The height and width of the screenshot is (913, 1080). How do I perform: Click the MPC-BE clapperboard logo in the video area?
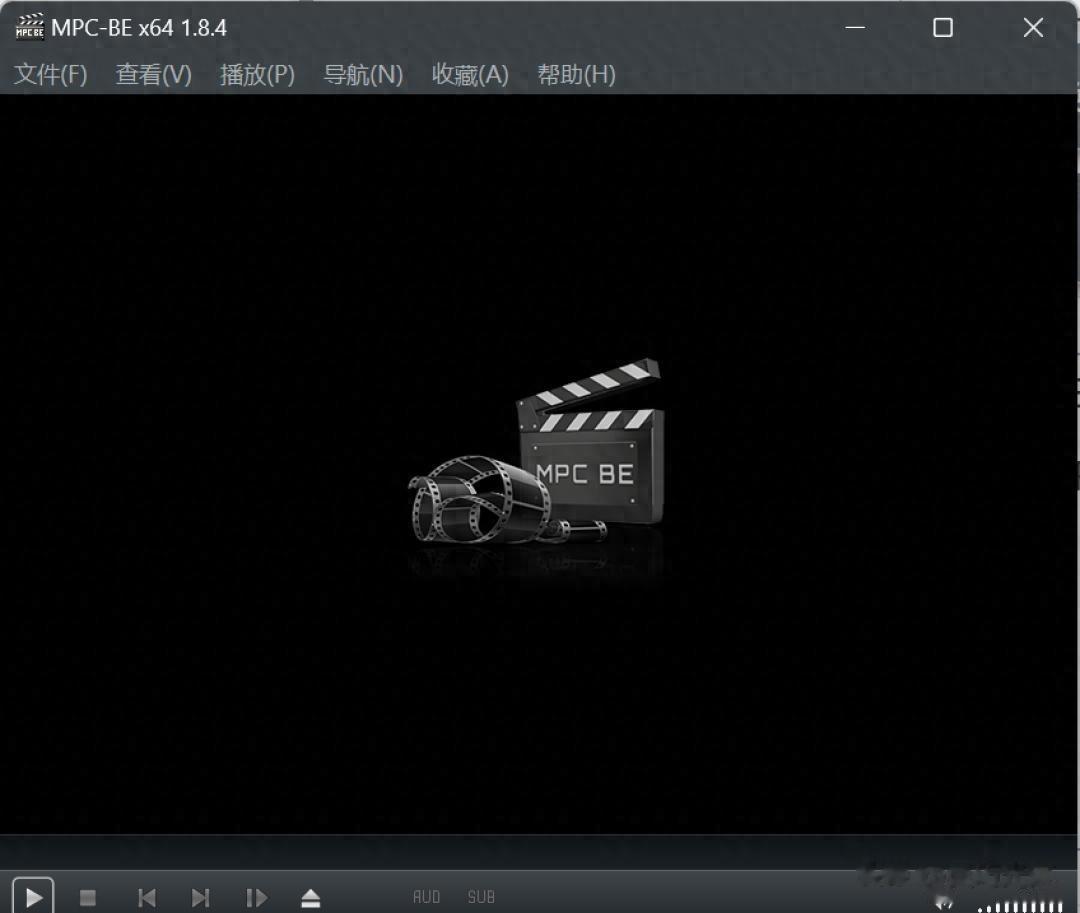537,450
